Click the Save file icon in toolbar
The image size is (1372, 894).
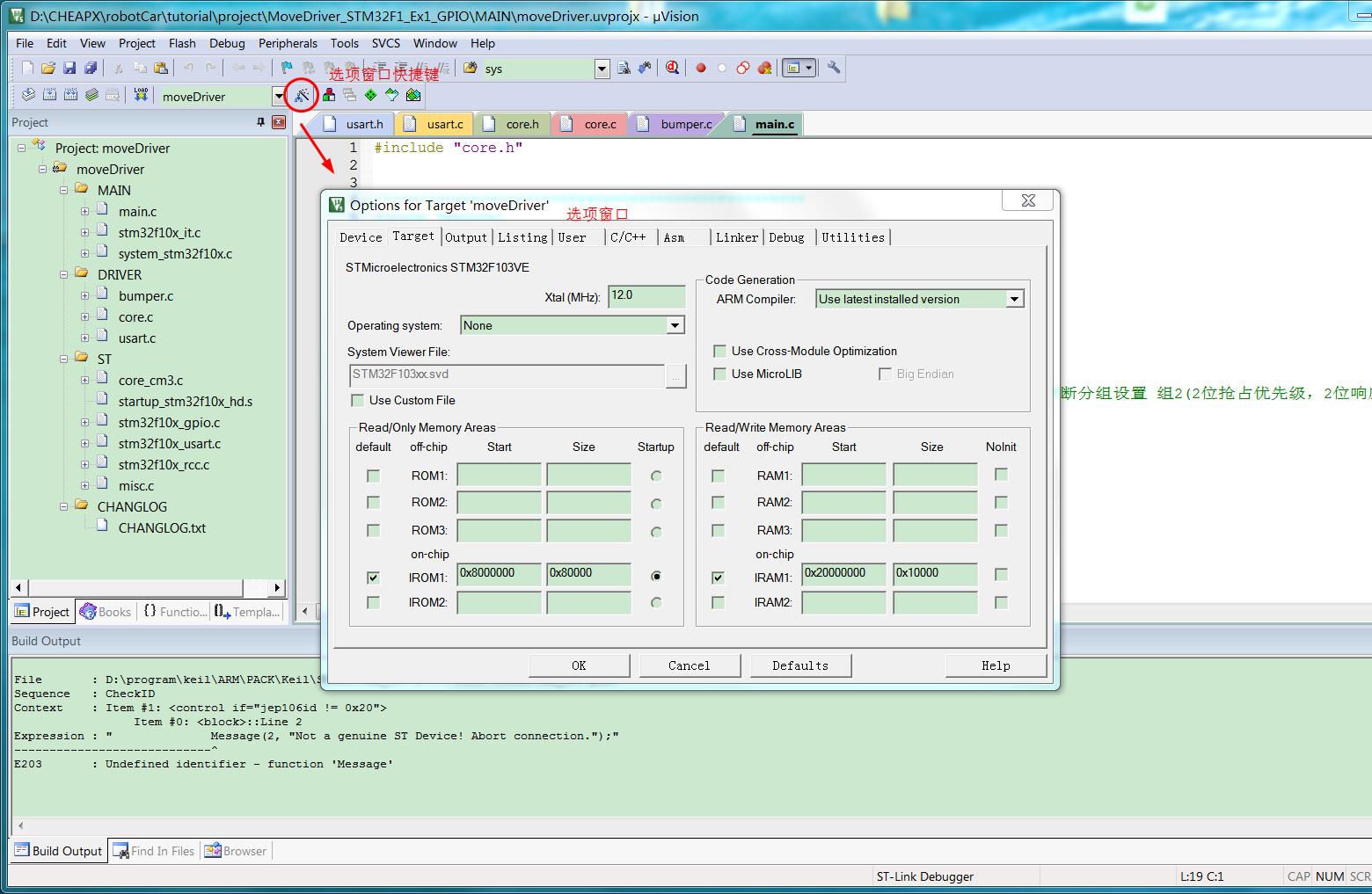pyautogui.click(x=69, y=68)
